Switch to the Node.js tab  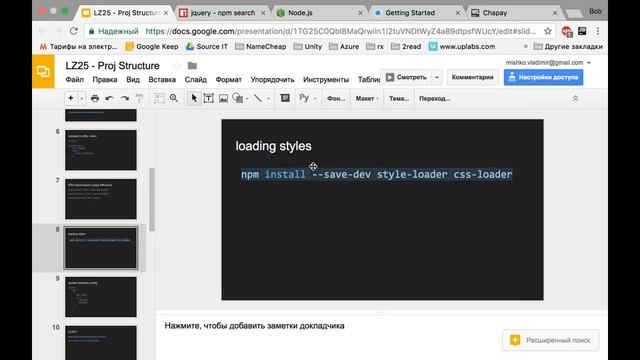pos(320,13)
